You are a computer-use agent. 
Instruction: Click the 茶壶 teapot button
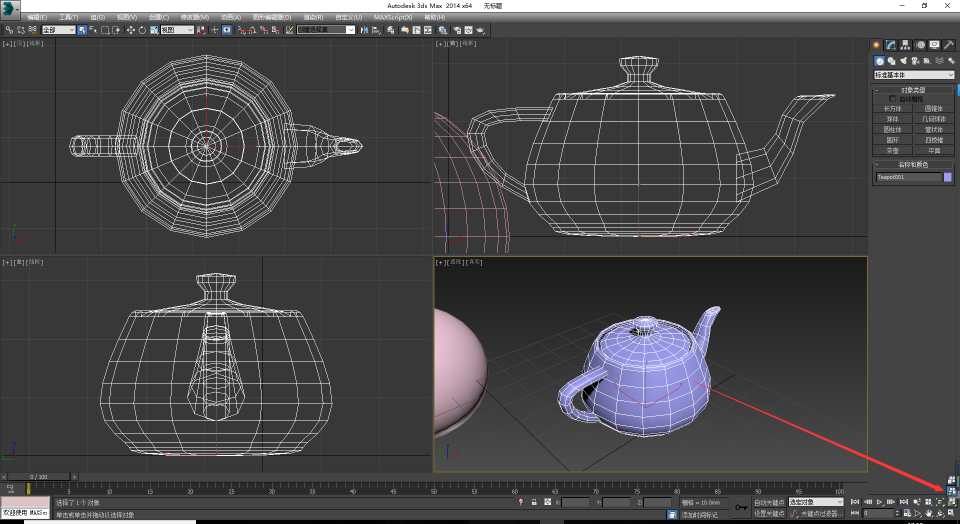click(892, 150)
